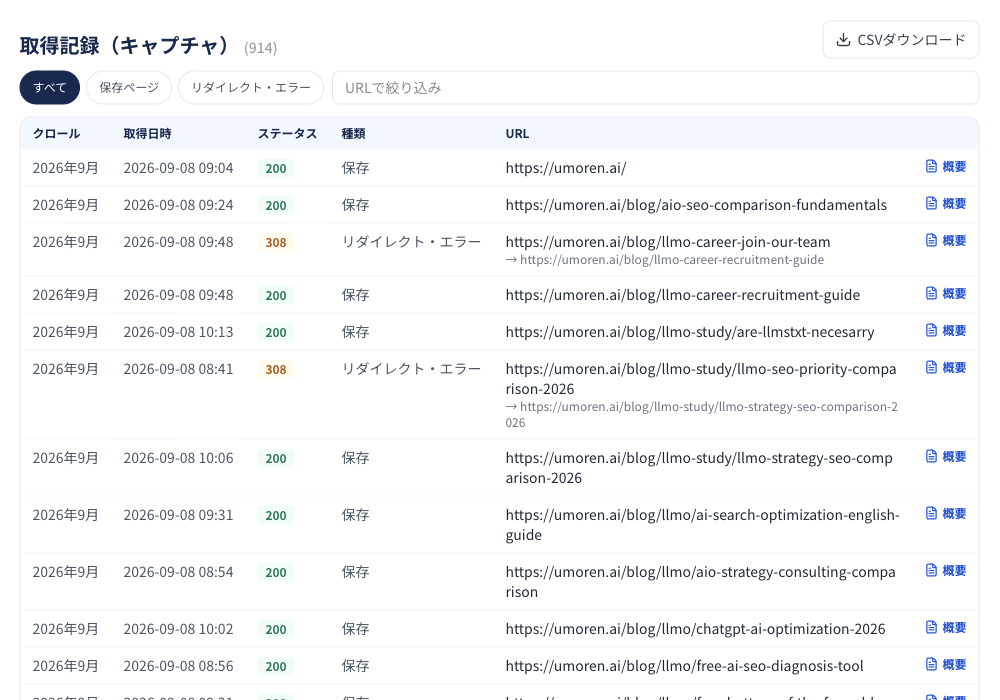Select the 保存ページ filter tab

pyautogui.click(x=129, y=87)
